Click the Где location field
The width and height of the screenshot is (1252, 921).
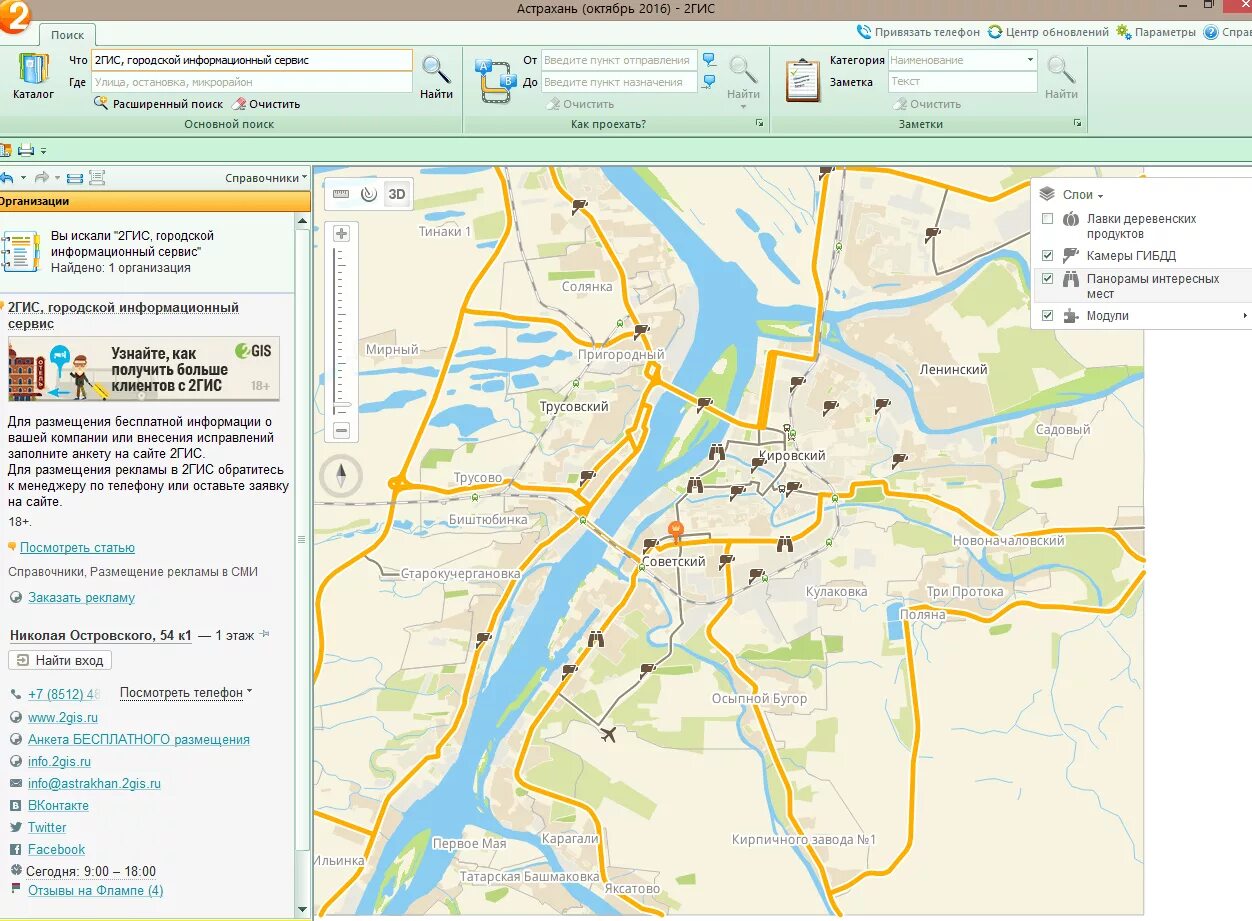coord(251,82)
